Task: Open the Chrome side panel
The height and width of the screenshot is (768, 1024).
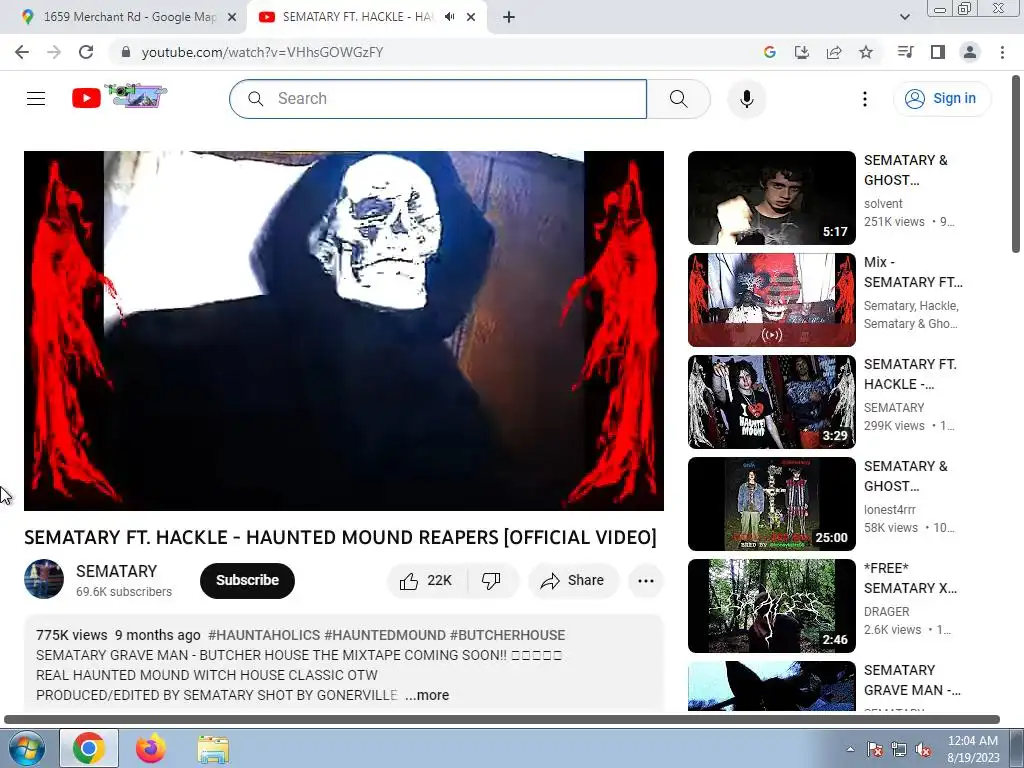Action: click(x=938, y=52)
